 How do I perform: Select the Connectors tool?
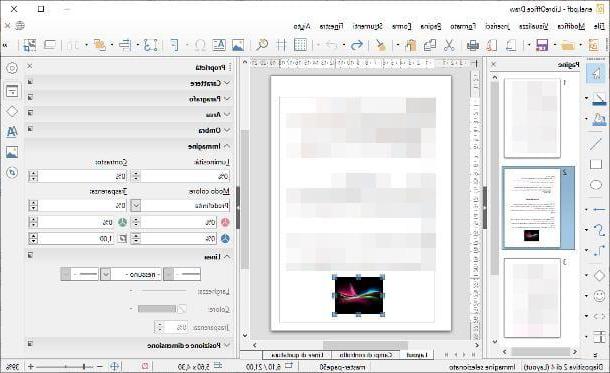[599, 250]
